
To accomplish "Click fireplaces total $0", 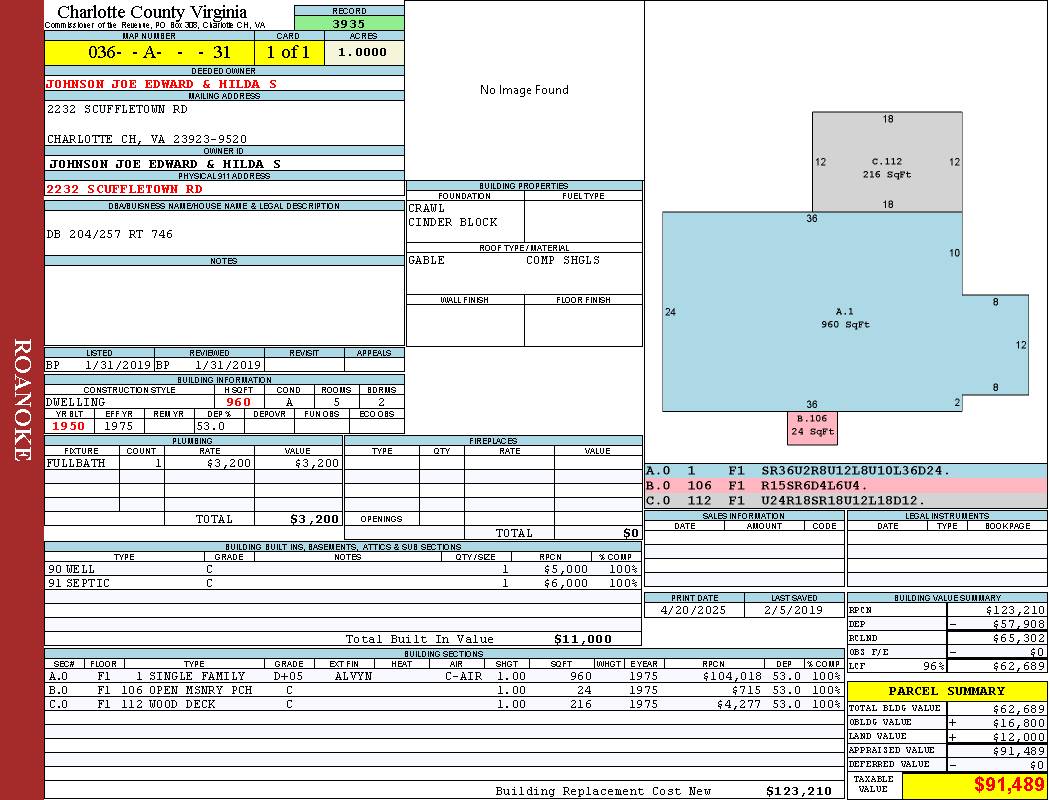I will point(631,534).
